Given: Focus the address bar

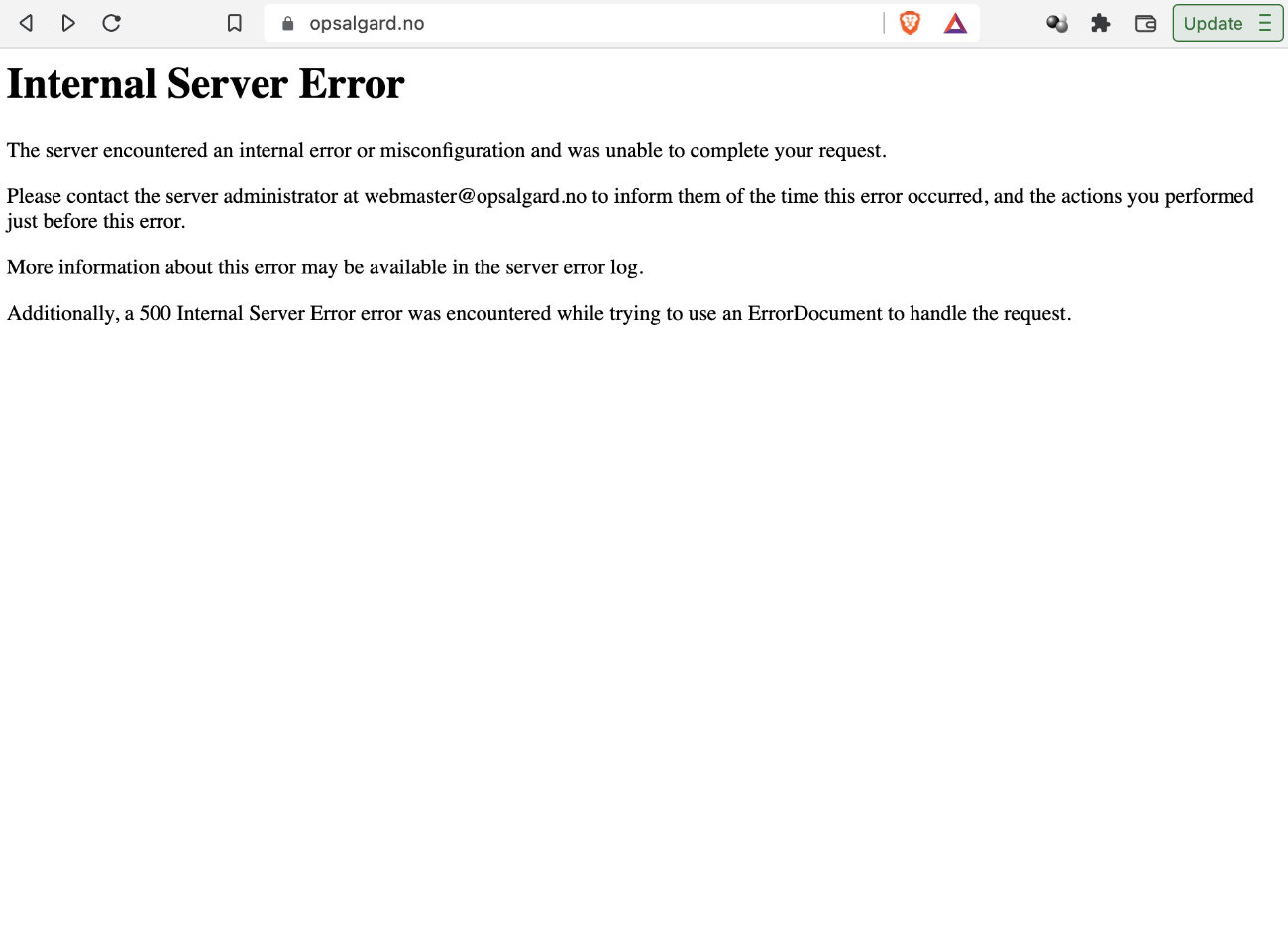Looking at the screenshot, I should pyautogui.click(x=594, y=23).
